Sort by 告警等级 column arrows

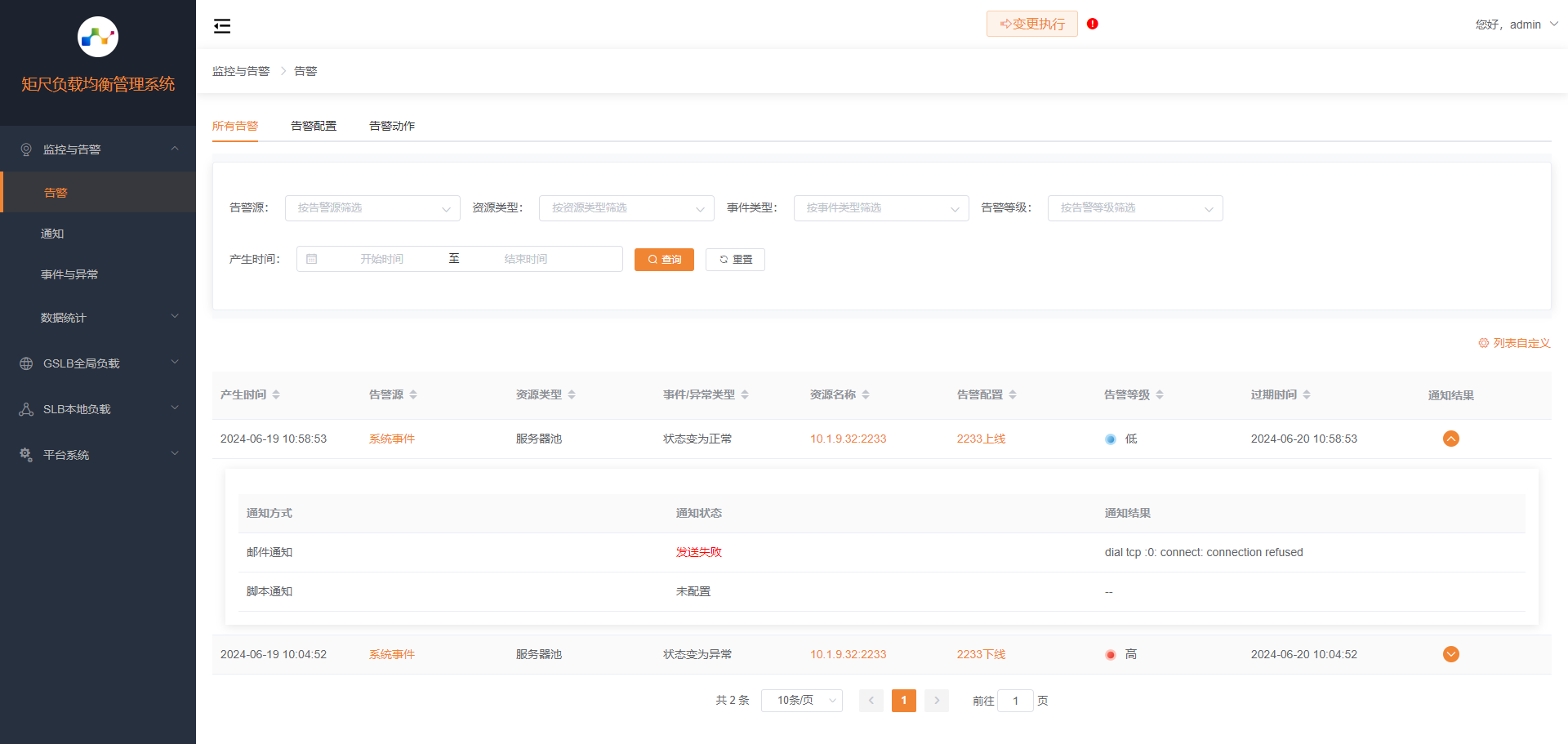(x=1160, y=394)
